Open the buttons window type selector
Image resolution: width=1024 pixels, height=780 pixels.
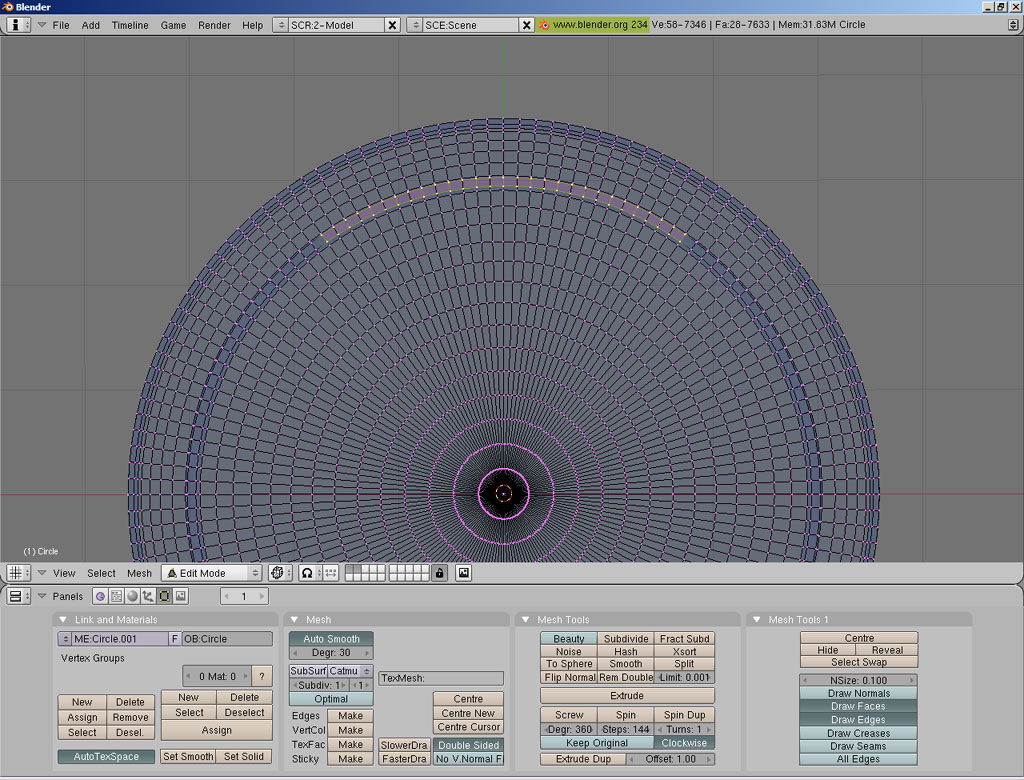[18, 596]
